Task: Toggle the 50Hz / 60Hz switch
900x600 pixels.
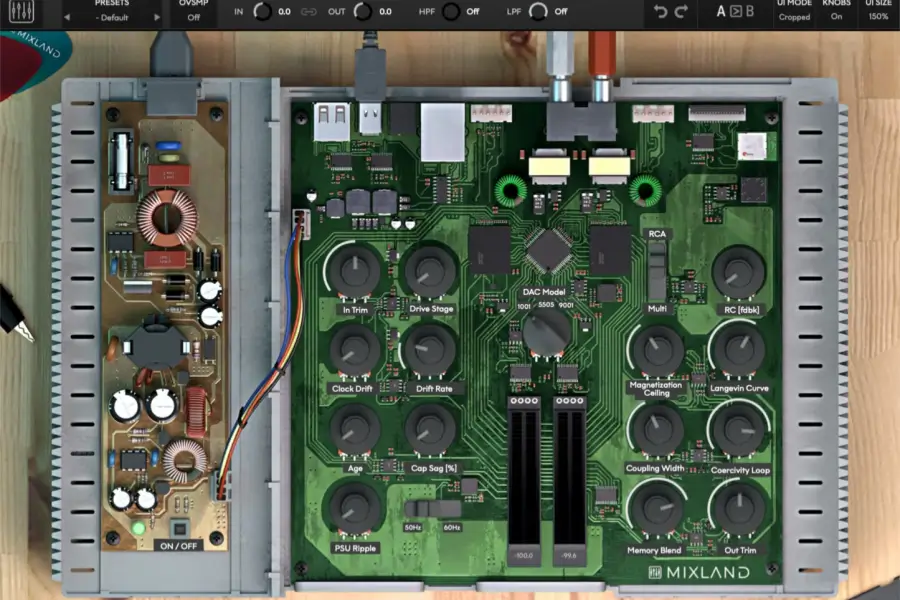Action: tap(432, 509)
